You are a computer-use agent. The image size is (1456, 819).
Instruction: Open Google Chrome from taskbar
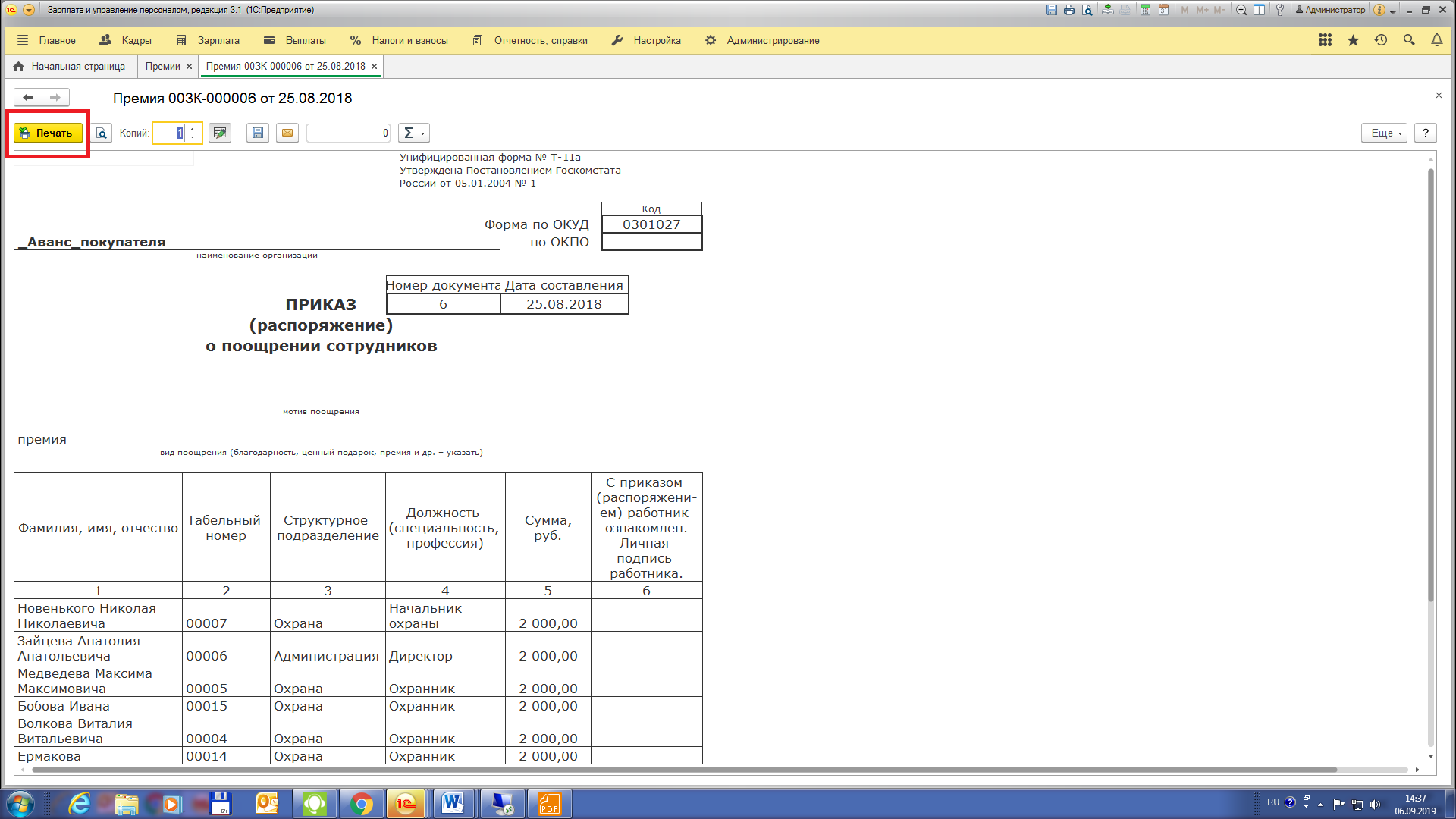click(x=362, y=804)
